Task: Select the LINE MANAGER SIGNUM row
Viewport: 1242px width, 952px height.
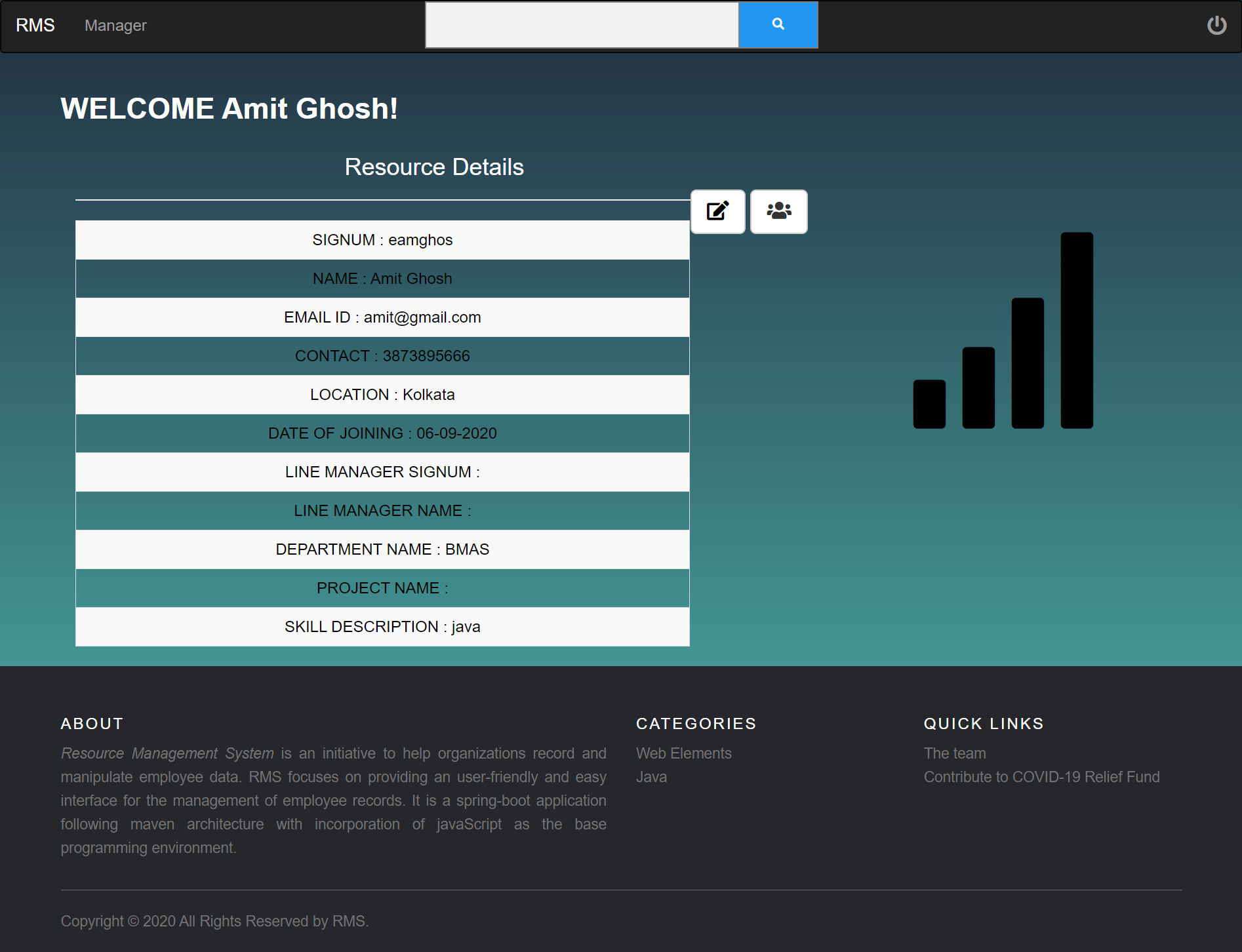Action: click(x=382, y=472)
